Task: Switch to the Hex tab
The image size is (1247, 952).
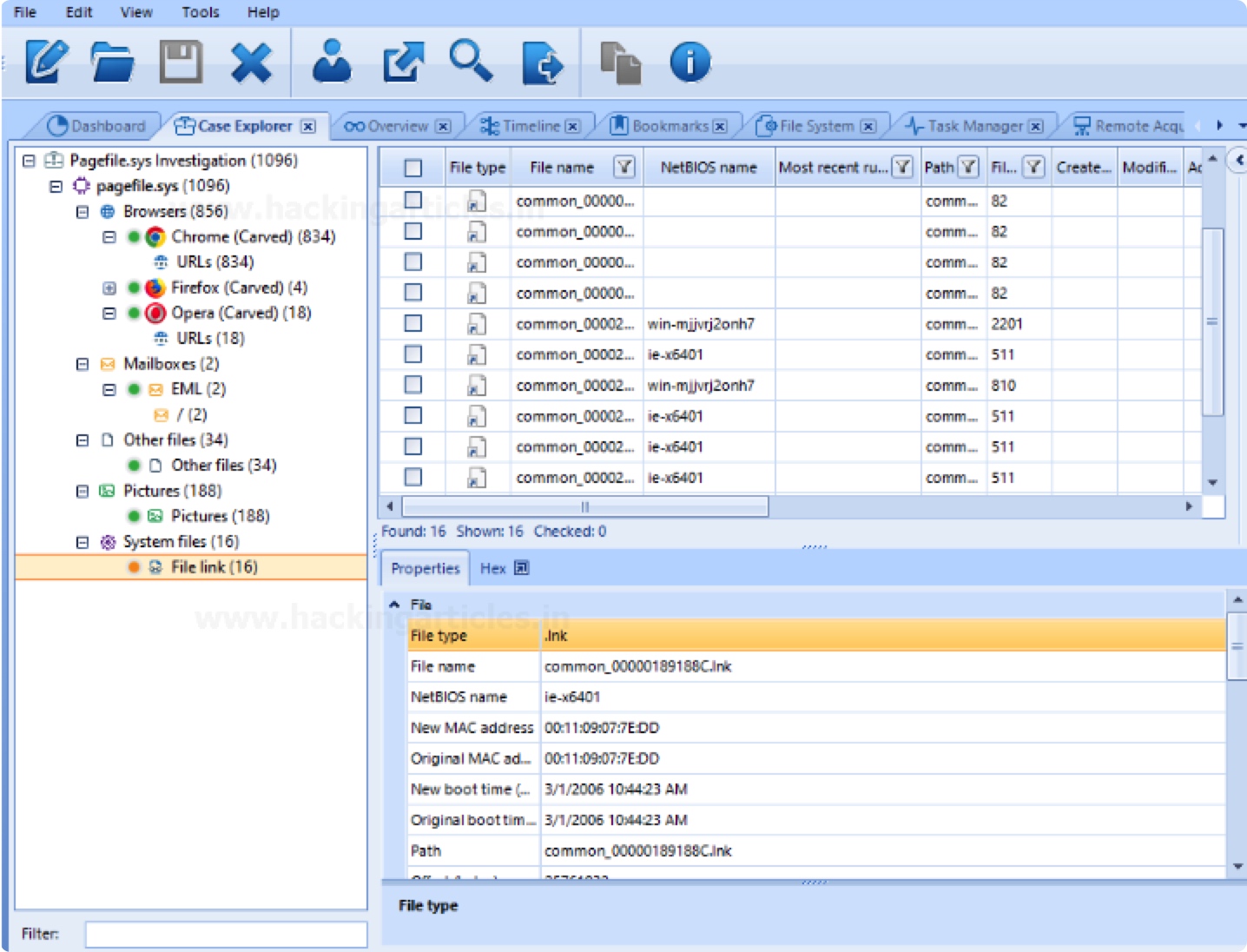Action: point(492,568)
